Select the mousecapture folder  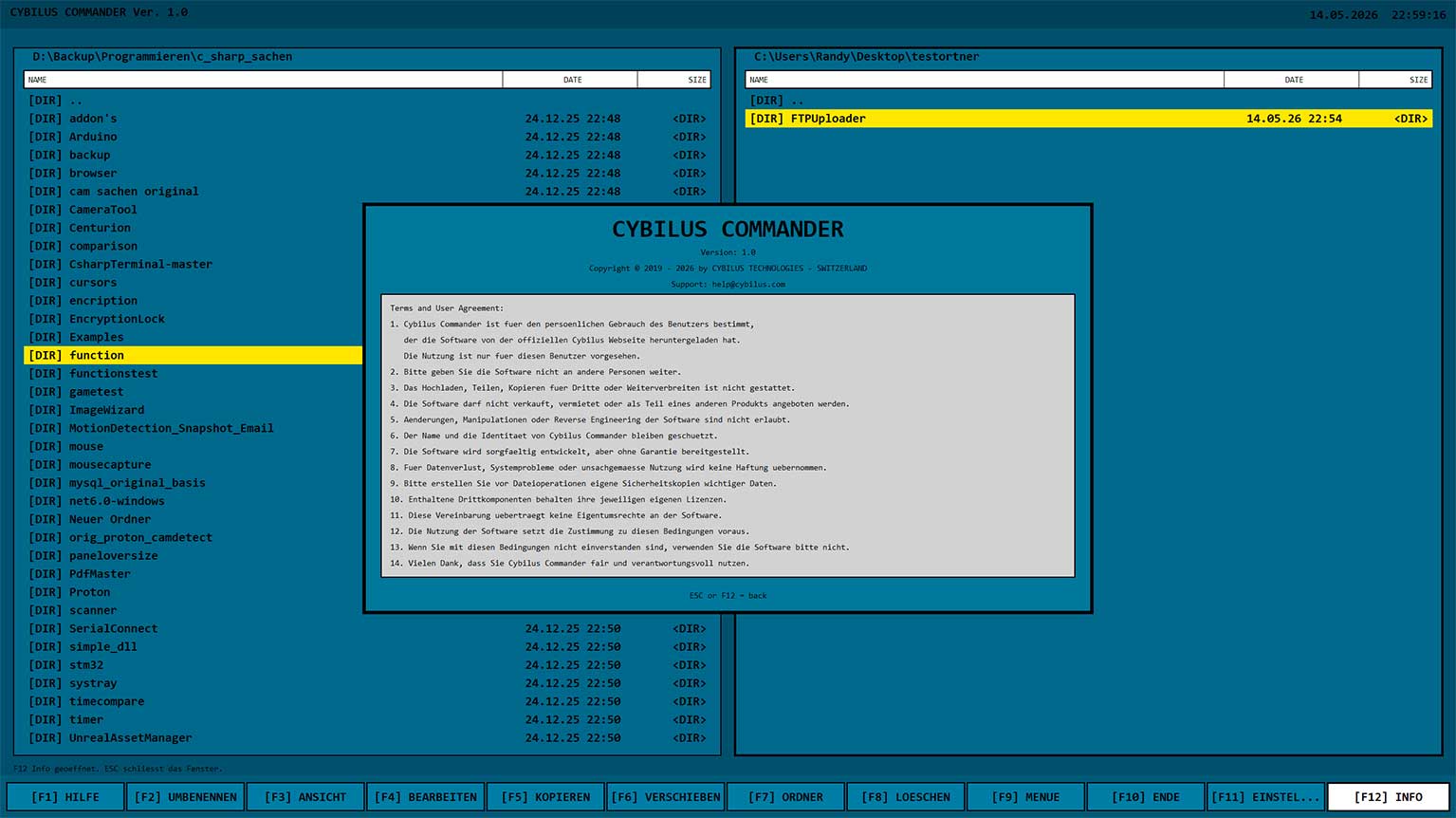tap(194, 464)
